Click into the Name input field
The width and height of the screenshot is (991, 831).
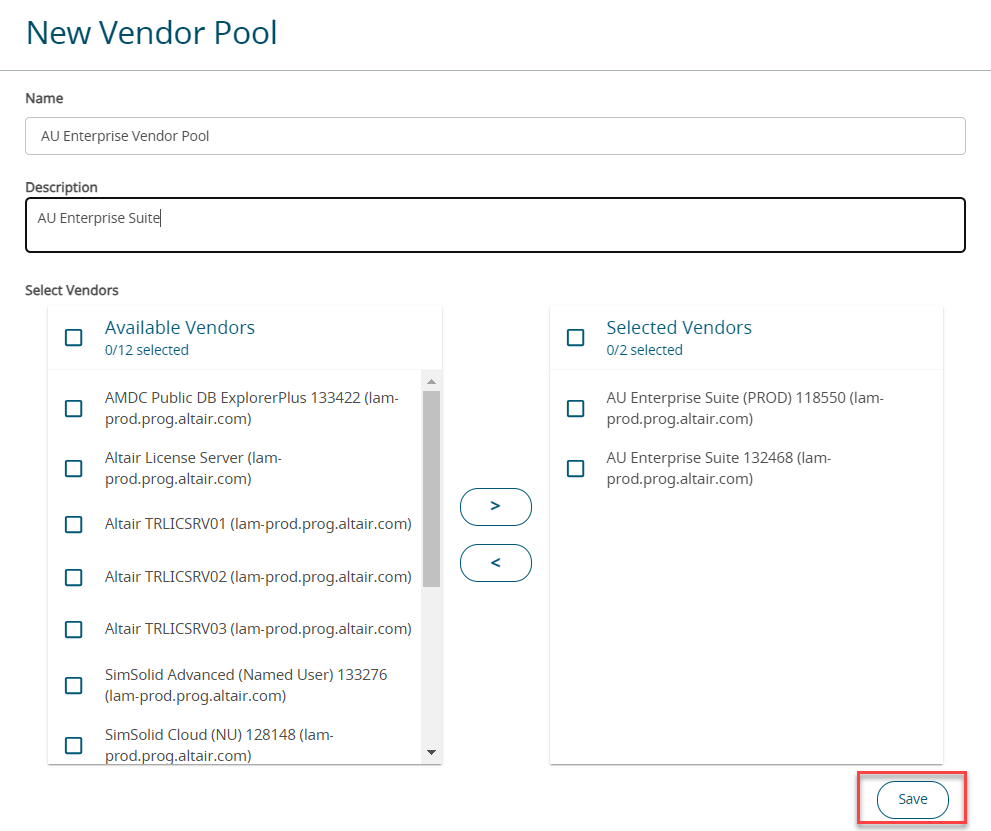tap(495, 136)
